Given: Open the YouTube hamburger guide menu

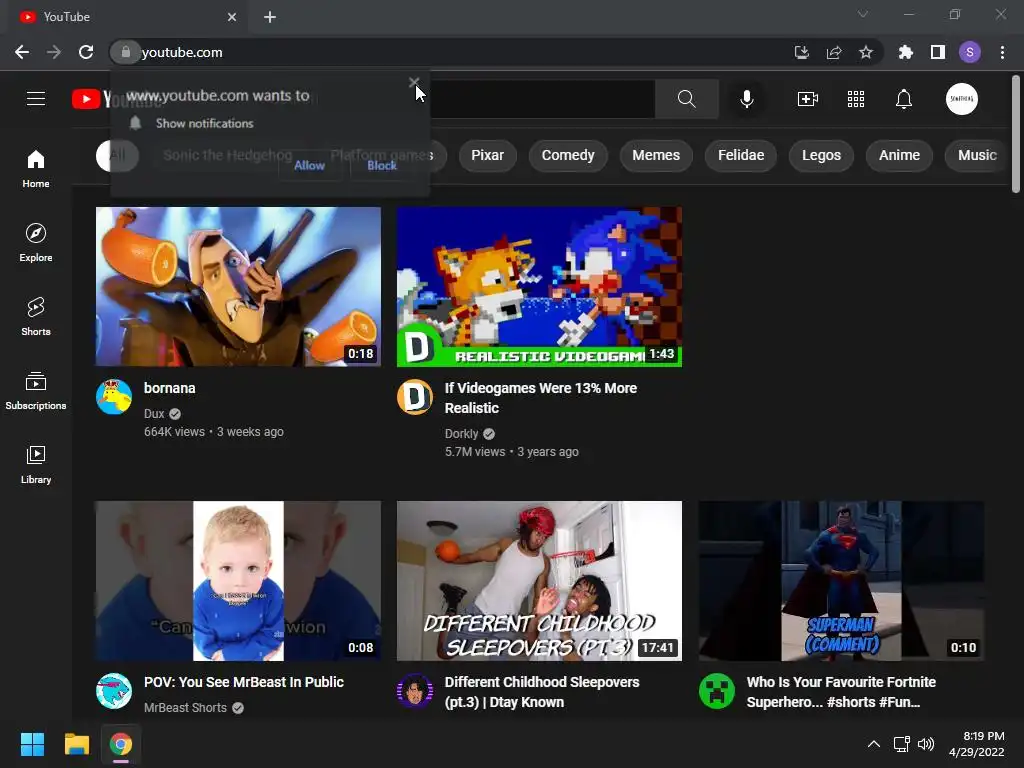Looking at the screenshot, I should click(x=36, y=99).
